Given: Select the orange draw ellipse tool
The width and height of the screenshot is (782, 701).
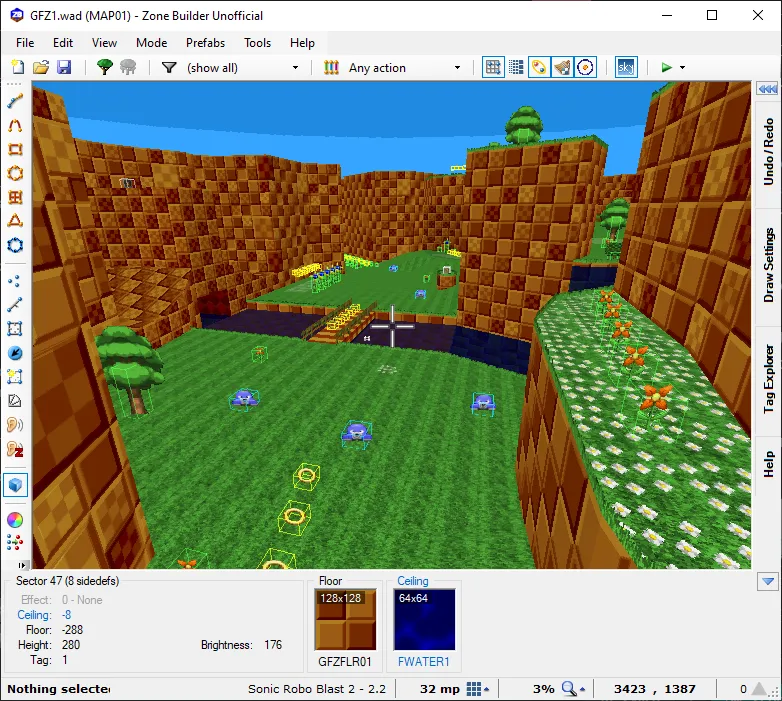Looking at the screenshot, I should pyautogui.click(x=15, y=173).
